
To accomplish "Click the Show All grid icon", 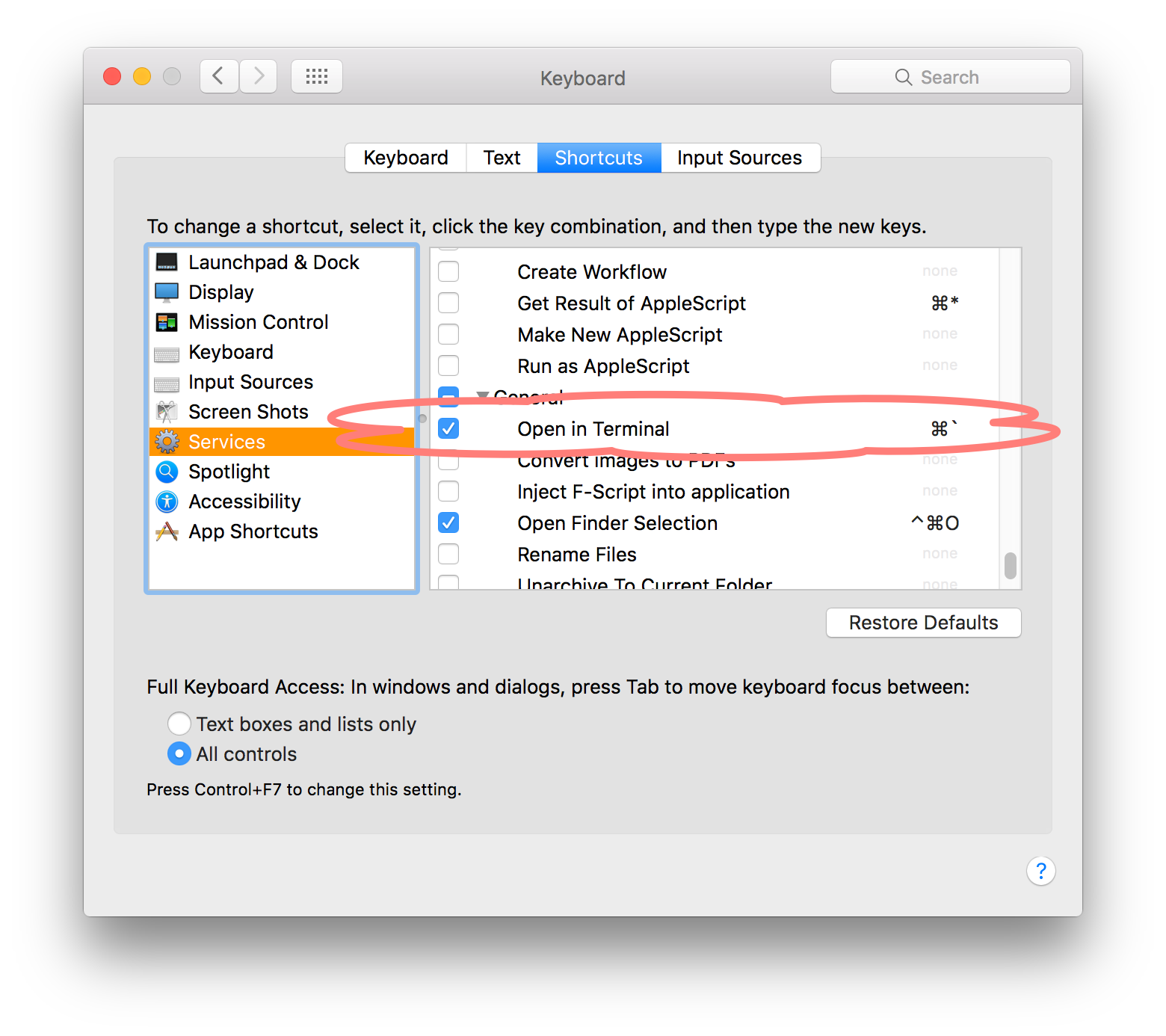I will (x=317, y=76).
